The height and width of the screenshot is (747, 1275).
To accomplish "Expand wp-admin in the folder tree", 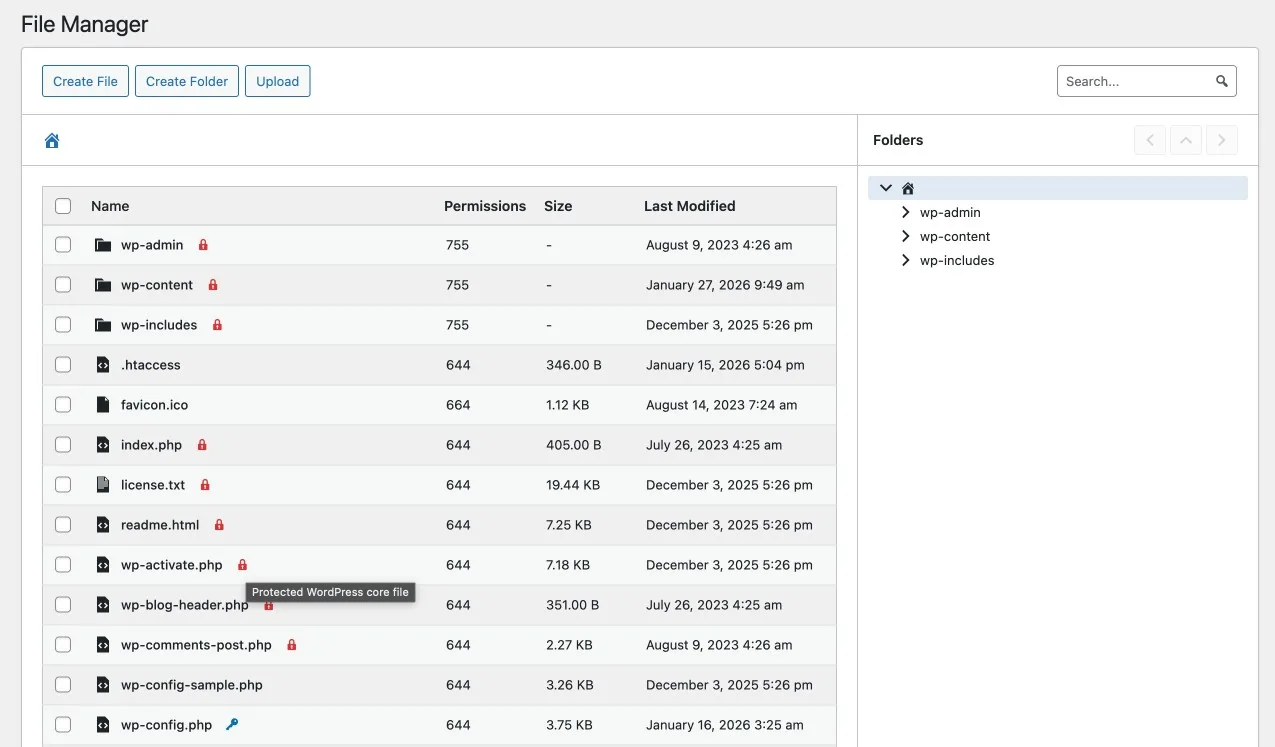I will point(906,212).
